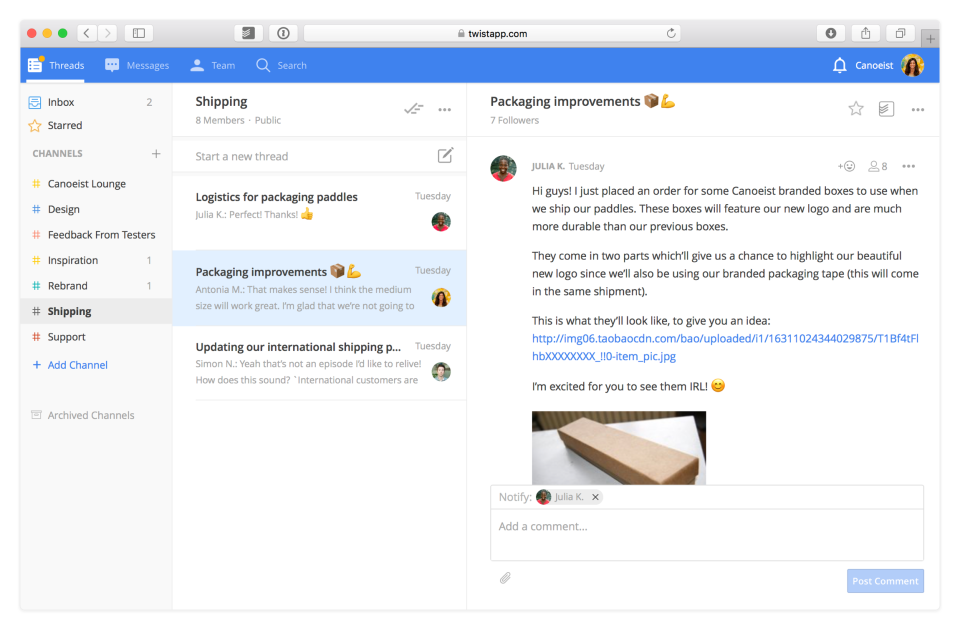The image size is (960, 630).
Task: Click the attach file paperclip icon
Action: pyautogui.click(x=506, y=578)
